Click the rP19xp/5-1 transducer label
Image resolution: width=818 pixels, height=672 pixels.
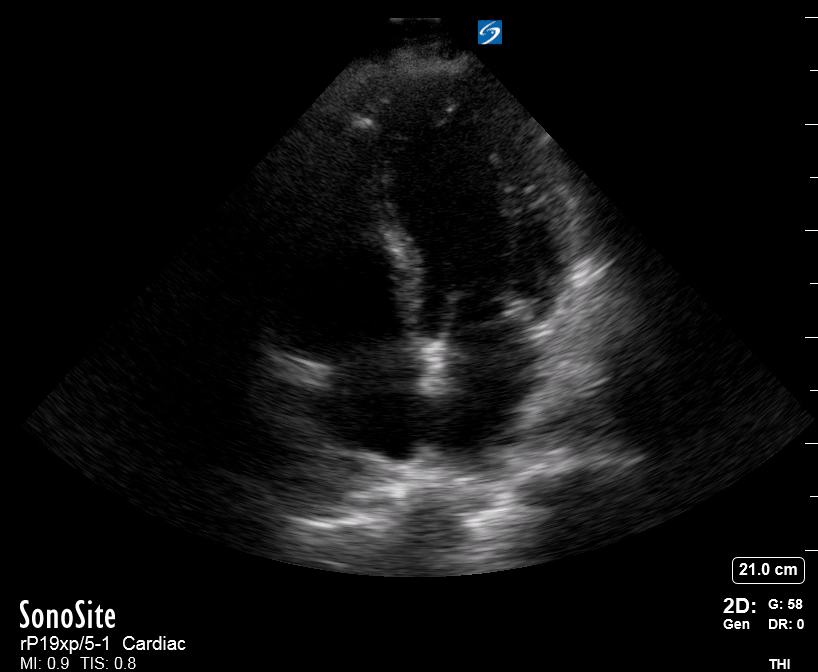[x=65, y=644]
